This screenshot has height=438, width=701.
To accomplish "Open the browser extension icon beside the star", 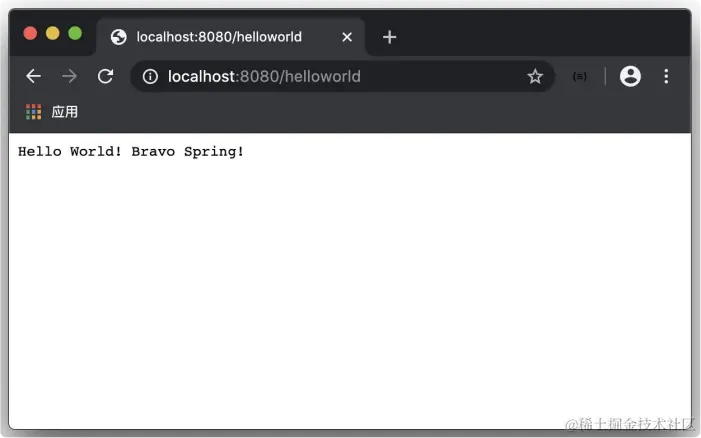I will [x=579, y=76].
